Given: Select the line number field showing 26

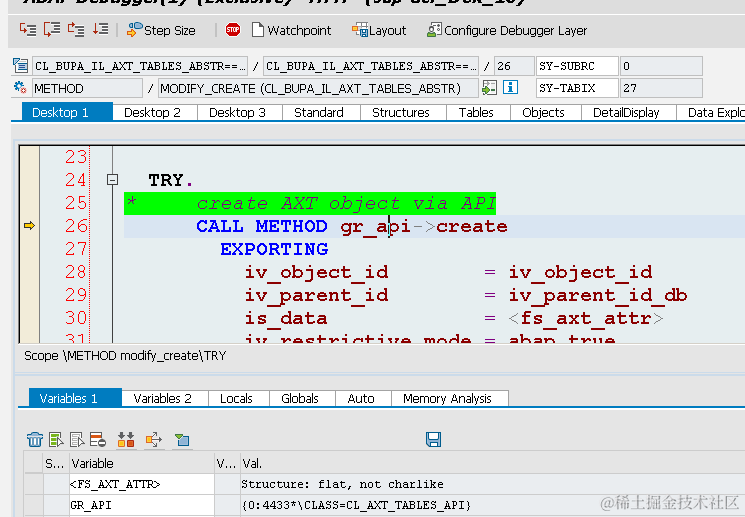Looking at the screenshot, I should [x=514, y=66].
